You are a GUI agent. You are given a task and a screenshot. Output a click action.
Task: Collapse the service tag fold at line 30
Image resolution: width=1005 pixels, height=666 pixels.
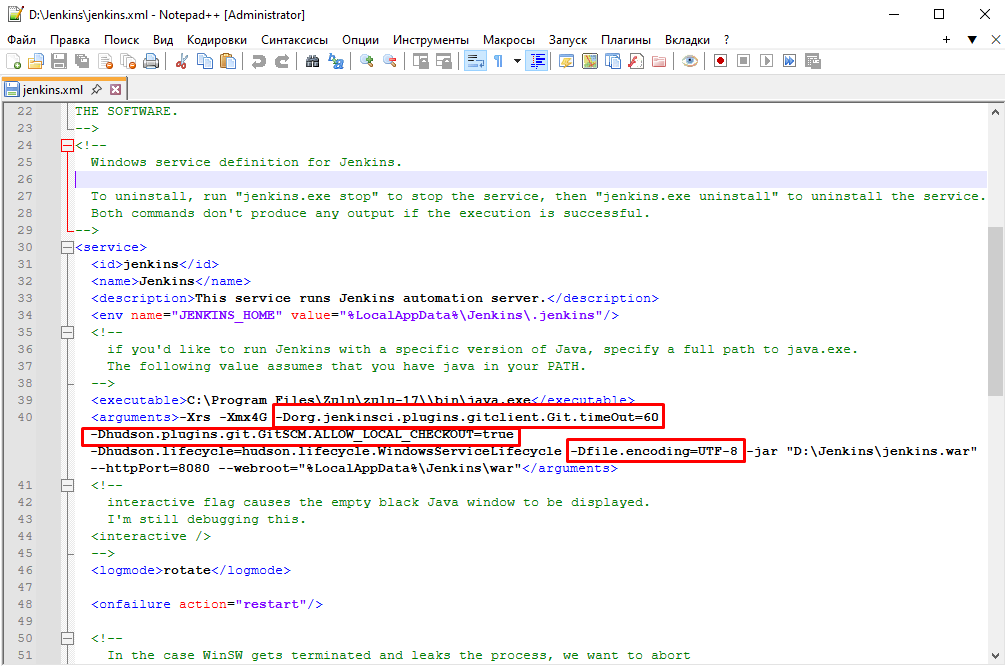pos(67,247)
